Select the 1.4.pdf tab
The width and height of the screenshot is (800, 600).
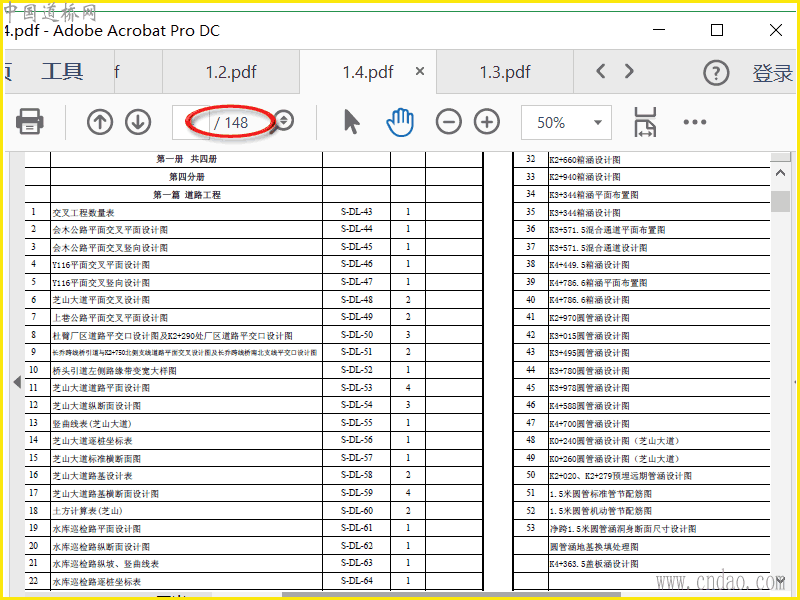pyautogui.click(x=368, y=72)
